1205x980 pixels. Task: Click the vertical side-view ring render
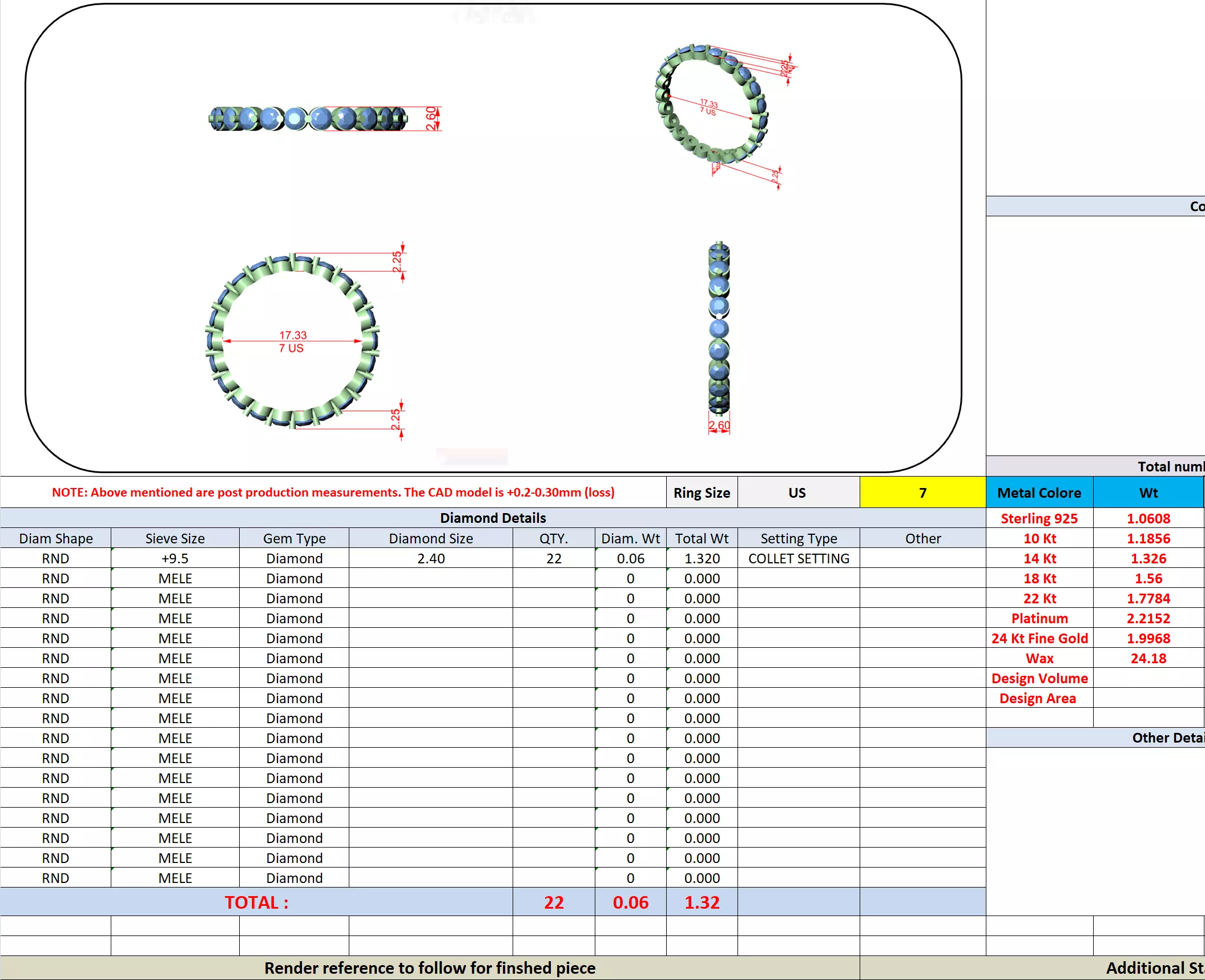tap(719, 328)
